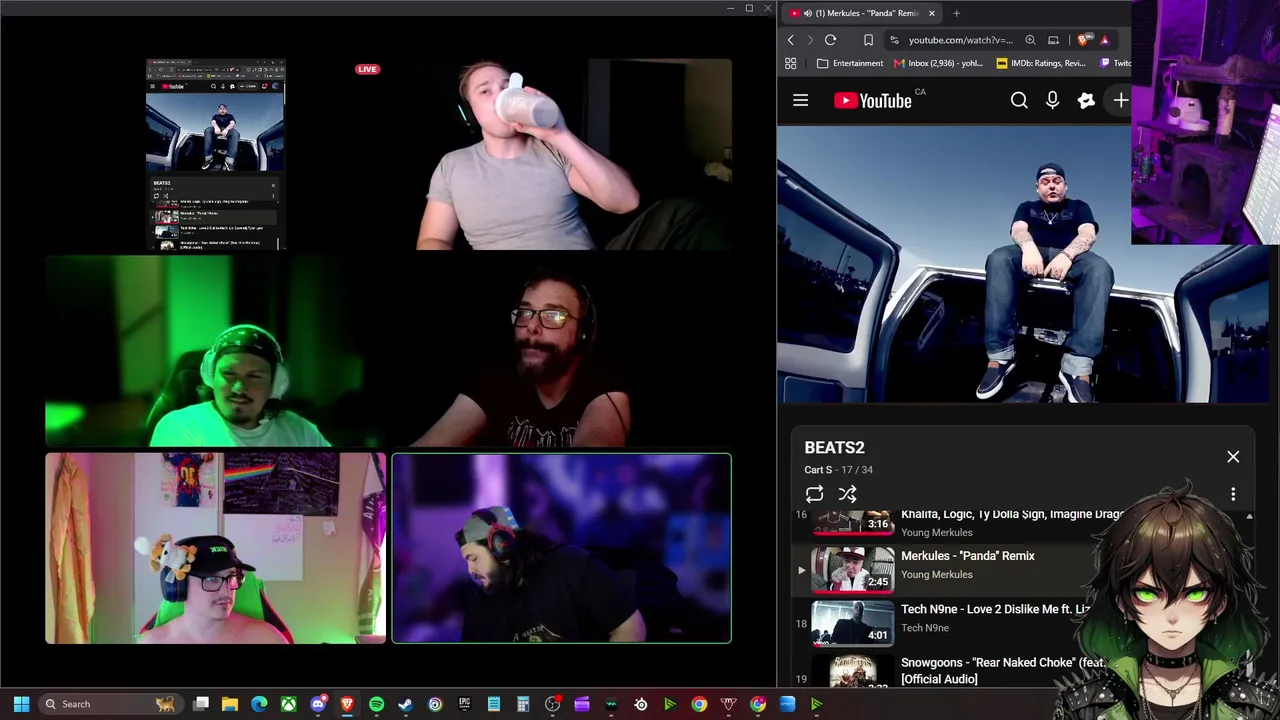1280x720 pixels.
Task: Switch to the Merkules "Panda" Remix browser tab
Action: [860, 13]
